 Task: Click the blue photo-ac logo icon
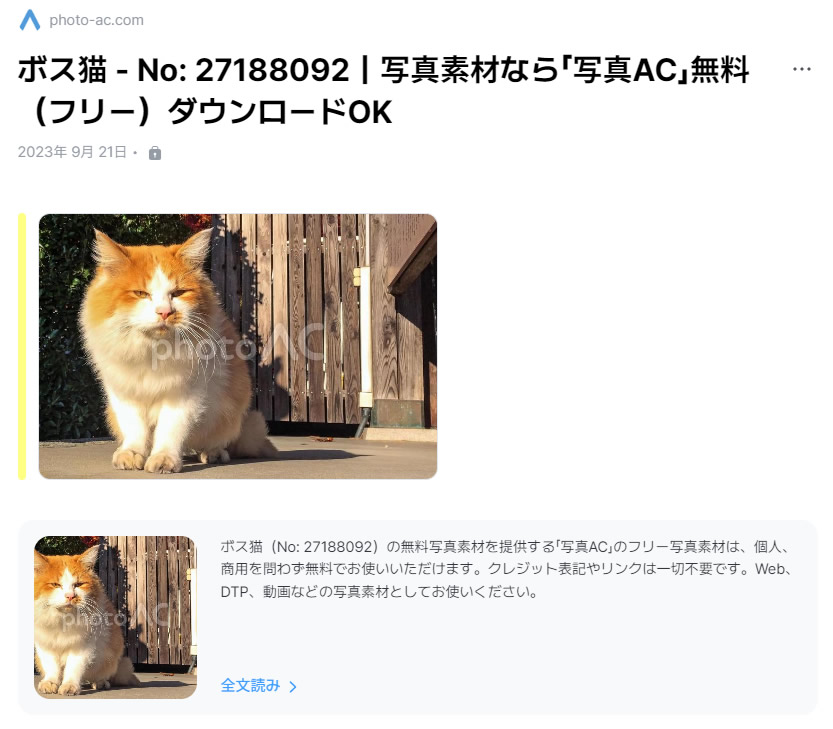point(30,20)
